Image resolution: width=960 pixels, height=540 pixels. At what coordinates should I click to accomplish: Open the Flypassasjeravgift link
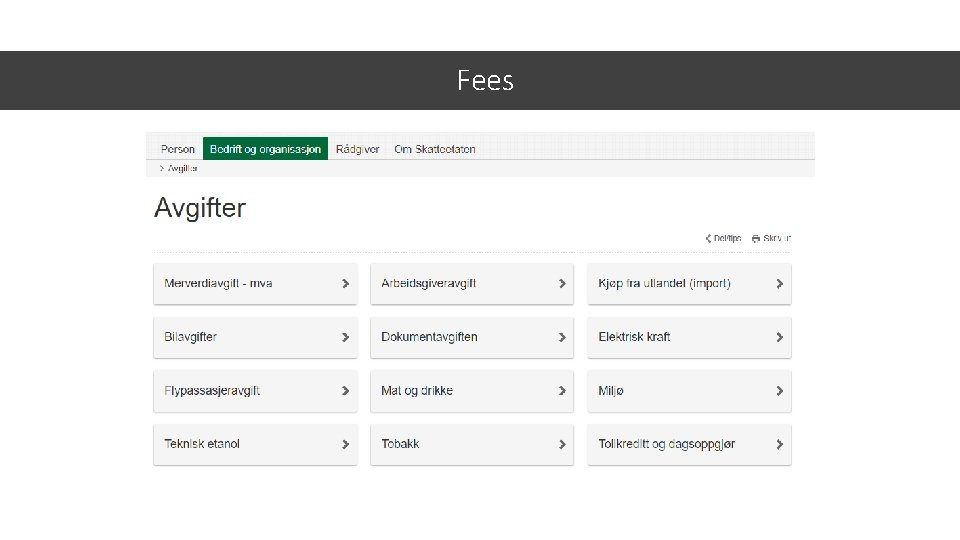[x=212, y=391]
